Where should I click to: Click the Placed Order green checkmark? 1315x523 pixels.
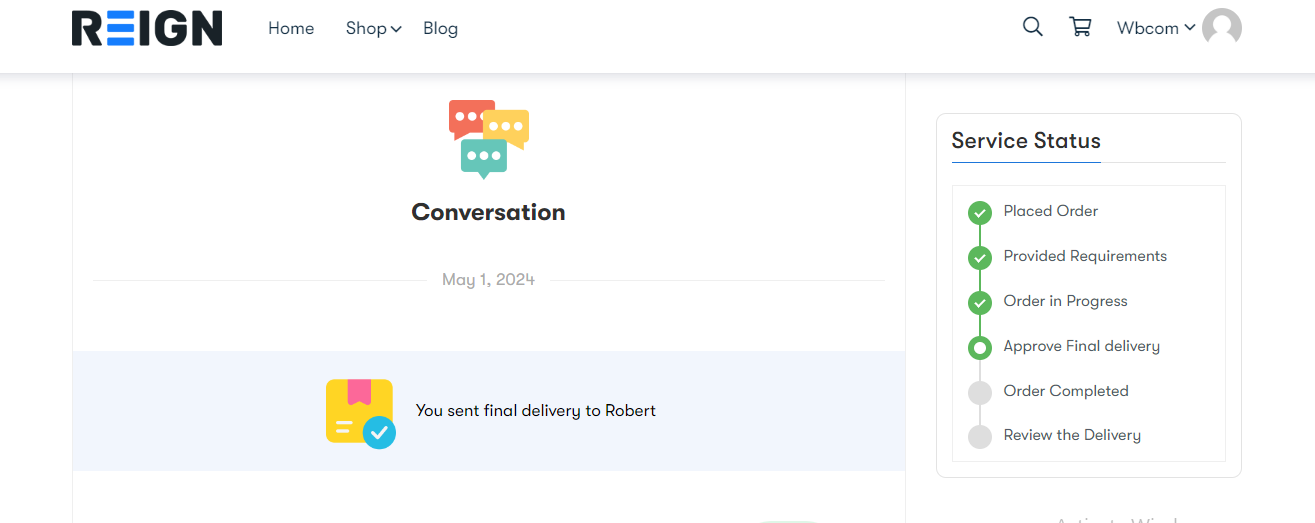click(980, 212)
